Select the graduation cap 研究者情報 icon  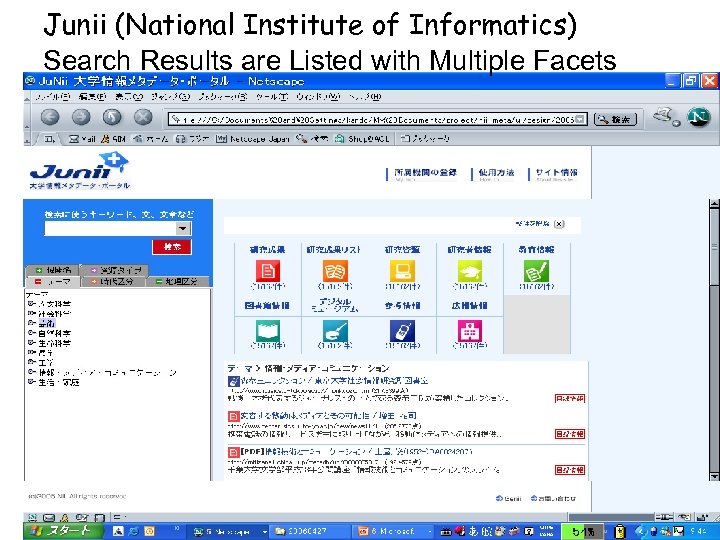point(469,270)
